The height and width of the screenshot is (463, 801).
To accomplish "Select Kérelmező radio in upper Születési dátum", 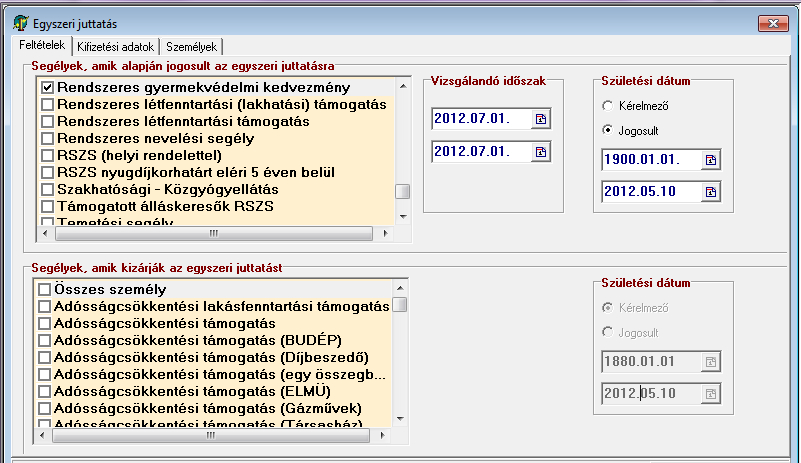I will (607, 106).
